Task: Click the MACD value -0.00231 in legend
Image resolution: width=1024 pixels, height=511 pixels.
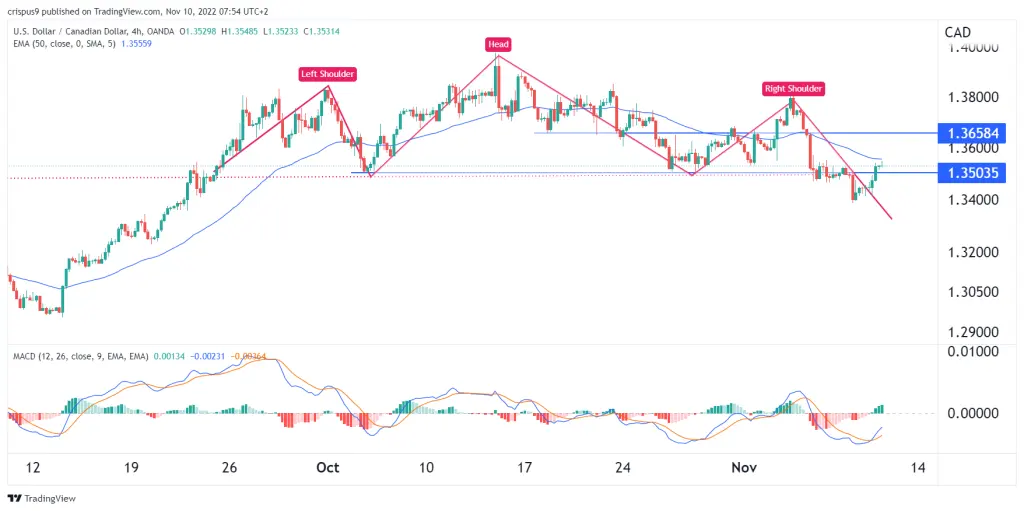Action: pyautogui.click(x=207, y=356)
